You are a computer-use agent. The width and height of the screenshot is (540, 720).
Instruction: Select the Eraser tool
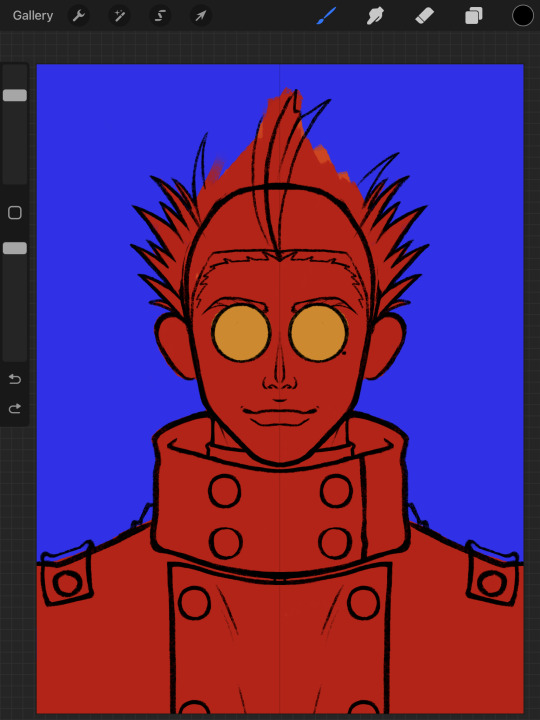click(424, 16)
